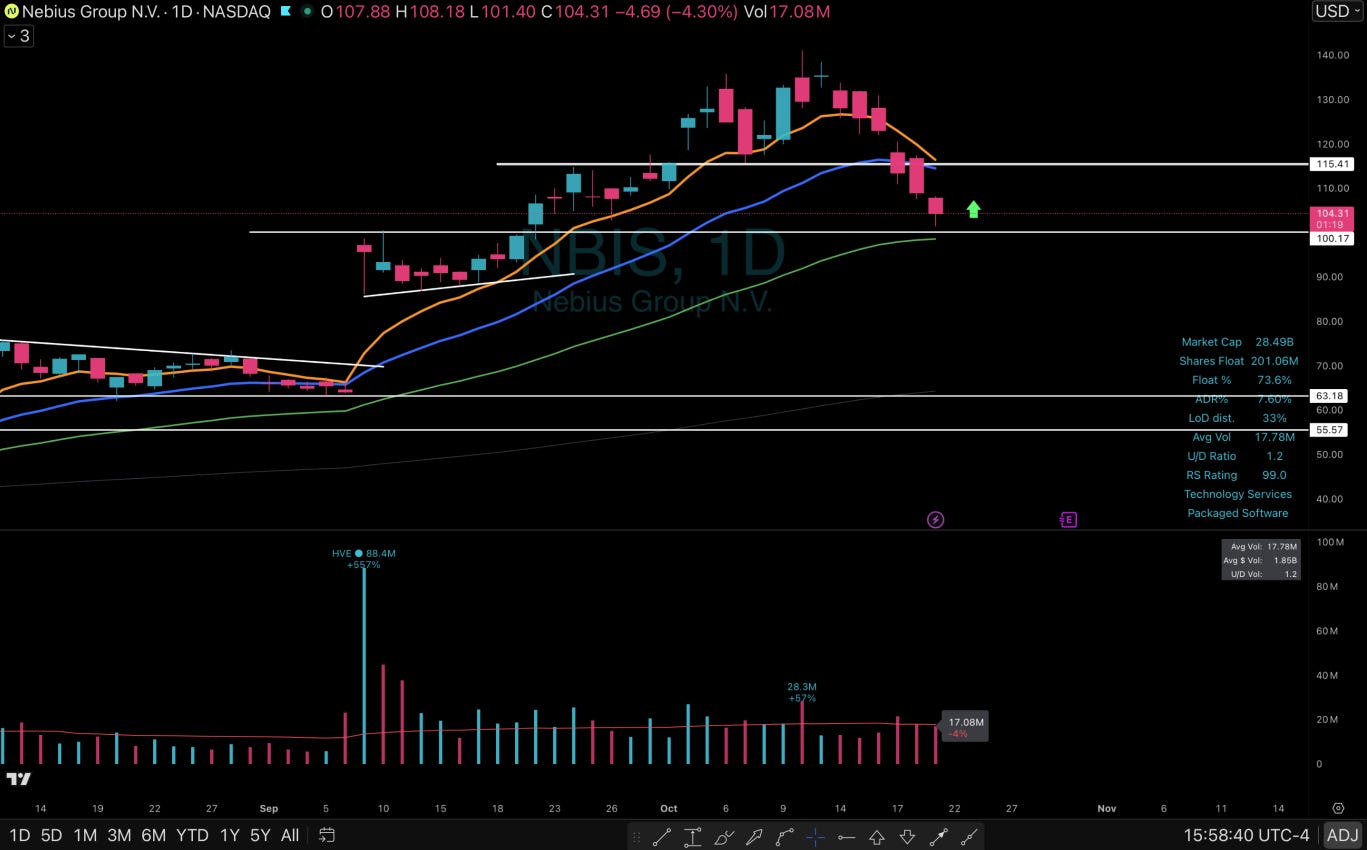Toggle ADJ adjusted price mode
Viewport: 1367px width, 850px height.
pos(1342,835)
